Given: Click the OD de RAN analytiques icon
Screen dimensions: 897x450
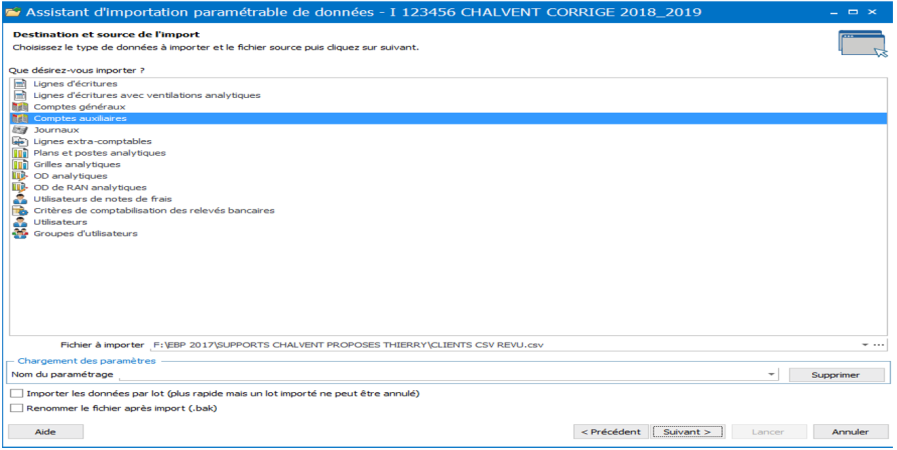Looking at the screenshot, I should (20, 187).
